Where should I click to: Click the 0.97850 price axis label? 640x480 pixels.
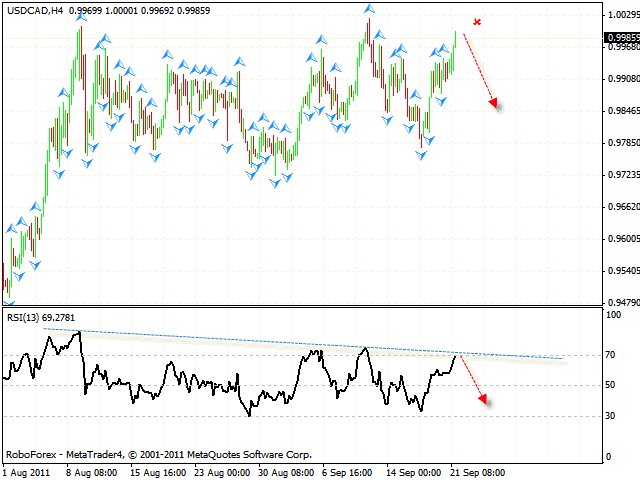tap(624, 142)
